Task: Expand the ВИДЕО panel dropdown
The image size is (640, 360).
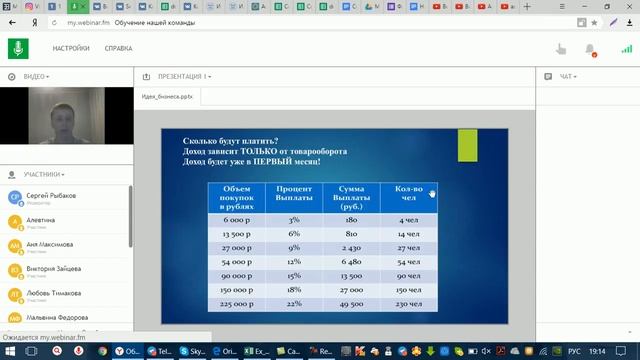Action: click(x=36, y=77)
